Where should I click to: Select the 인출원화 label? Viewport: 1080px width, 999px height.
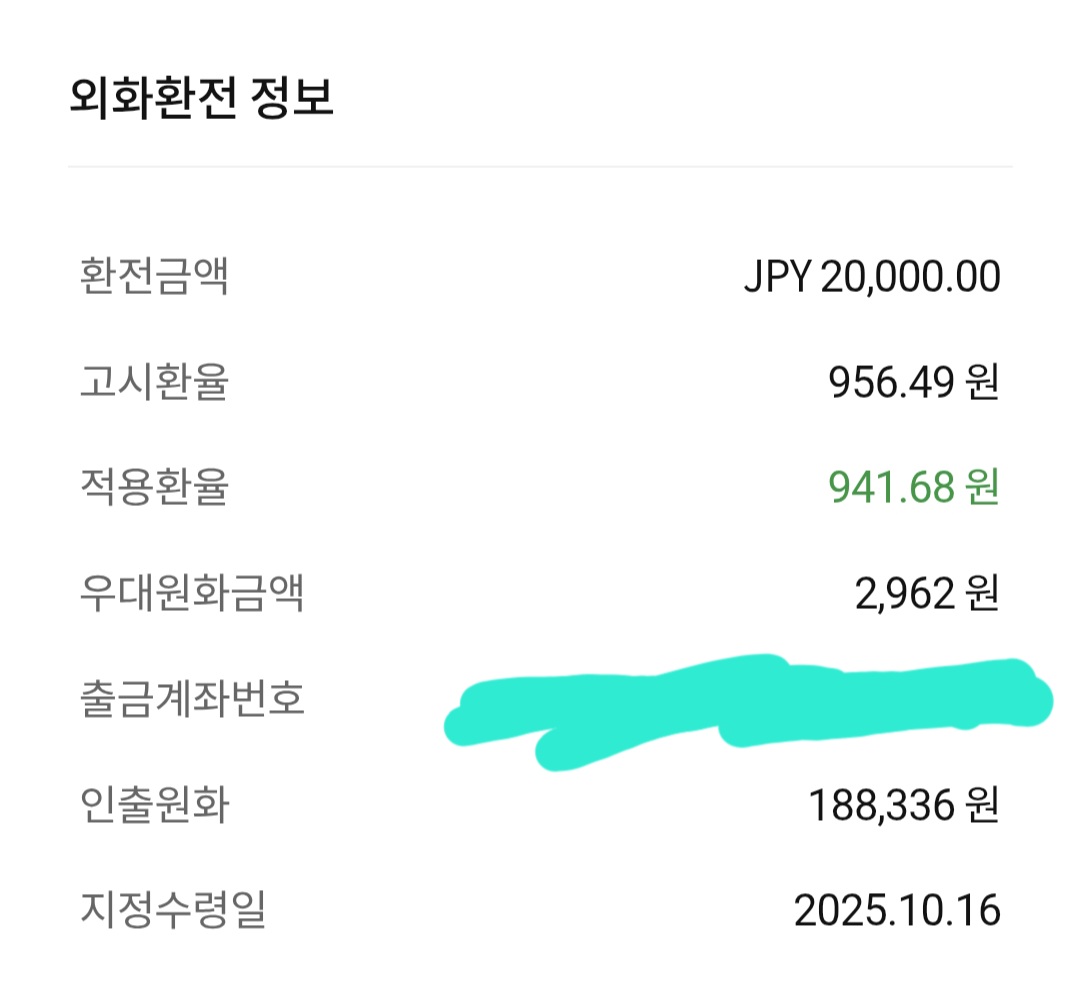pos(154,805)
